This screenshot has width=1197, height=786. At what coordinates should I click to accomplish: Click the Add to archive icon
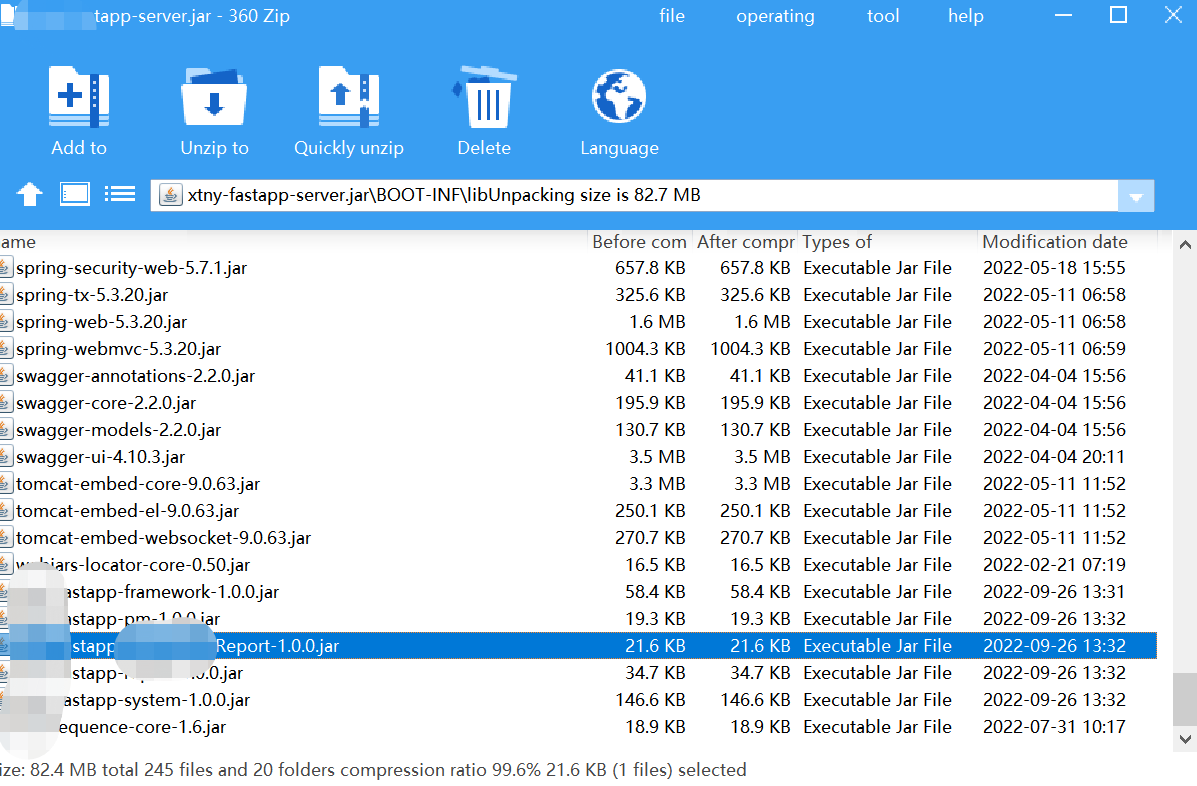(79, 97)
